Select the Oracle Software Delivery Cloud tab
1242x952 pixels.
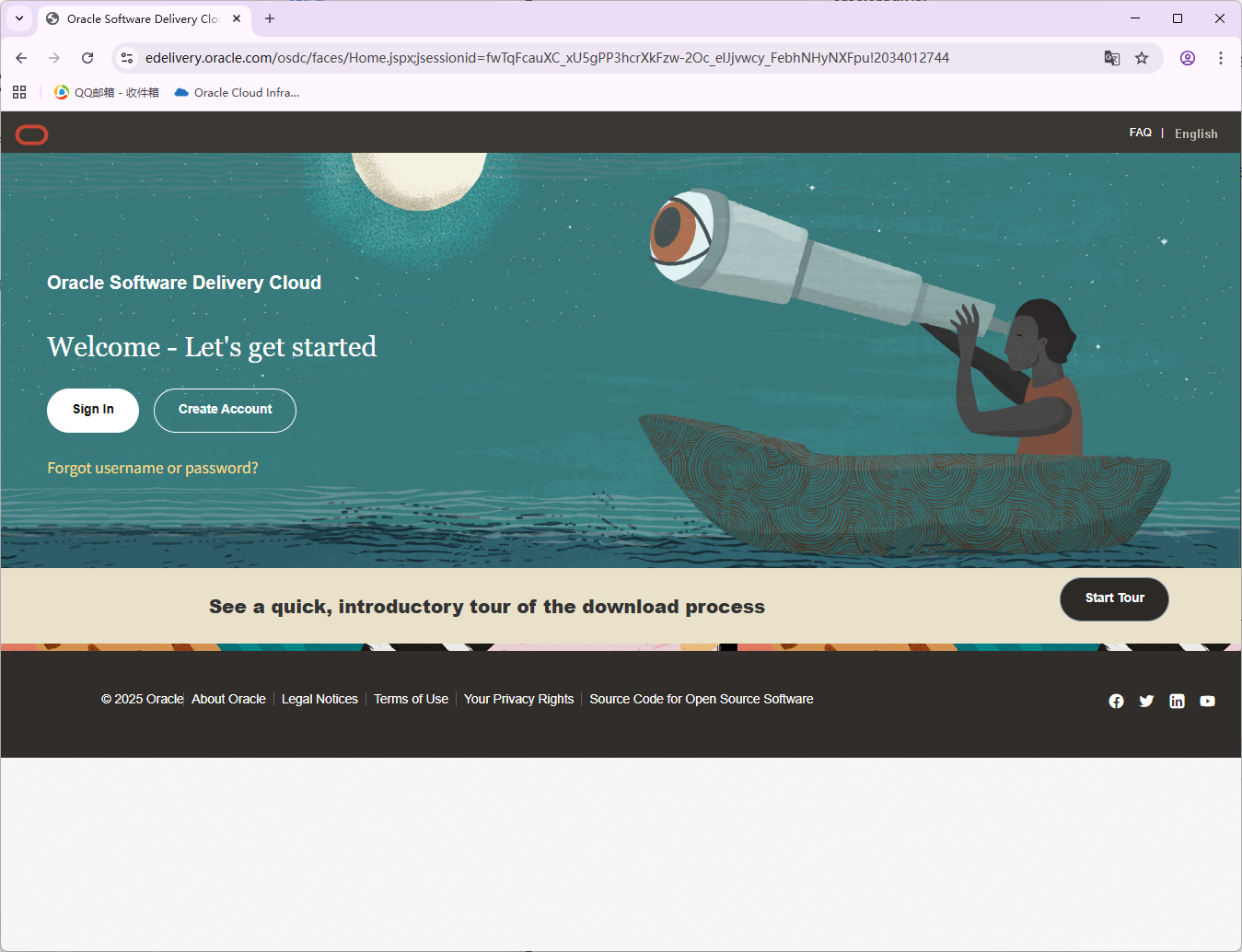[x=144, y=18]
